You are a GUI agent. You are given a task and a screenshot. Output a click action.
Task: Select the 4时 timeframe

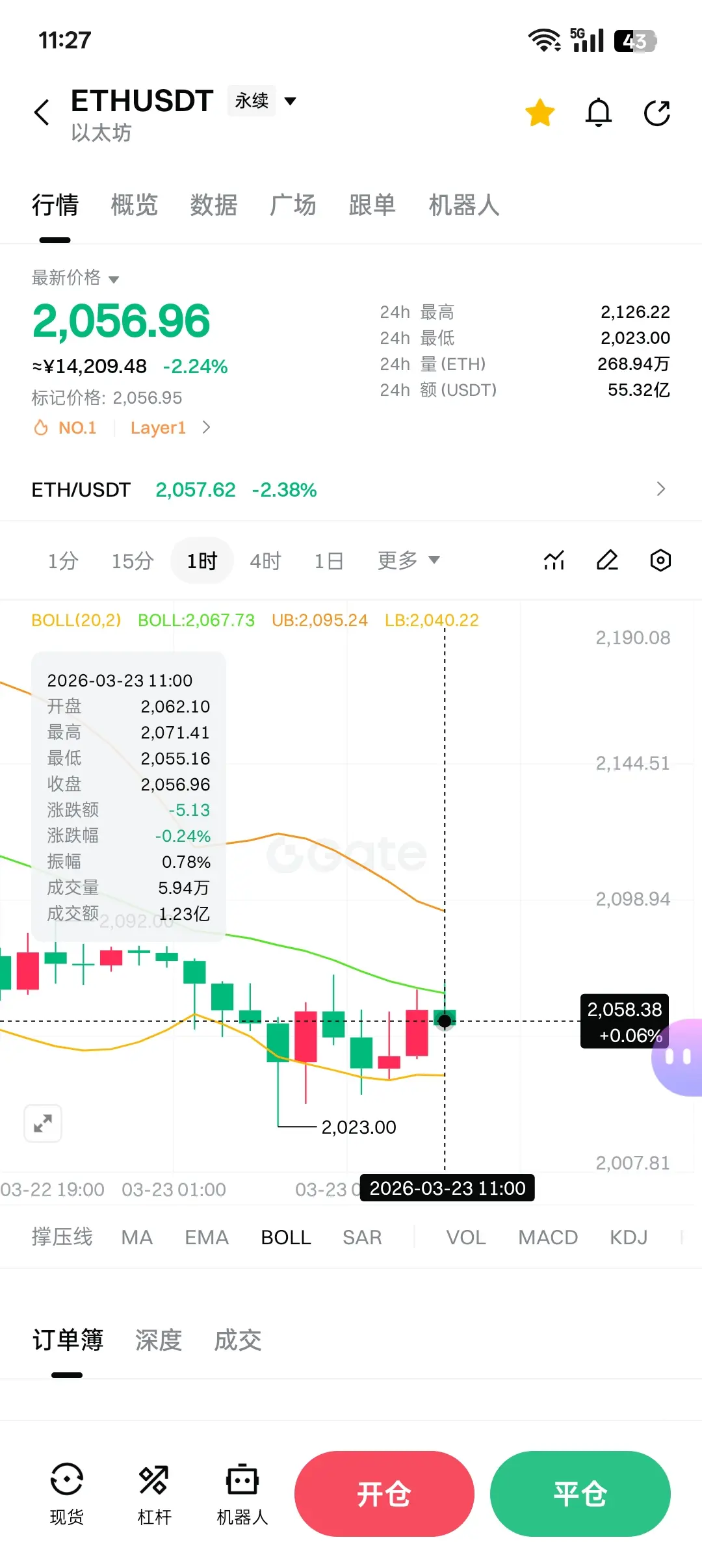click(x=265, y=560)
